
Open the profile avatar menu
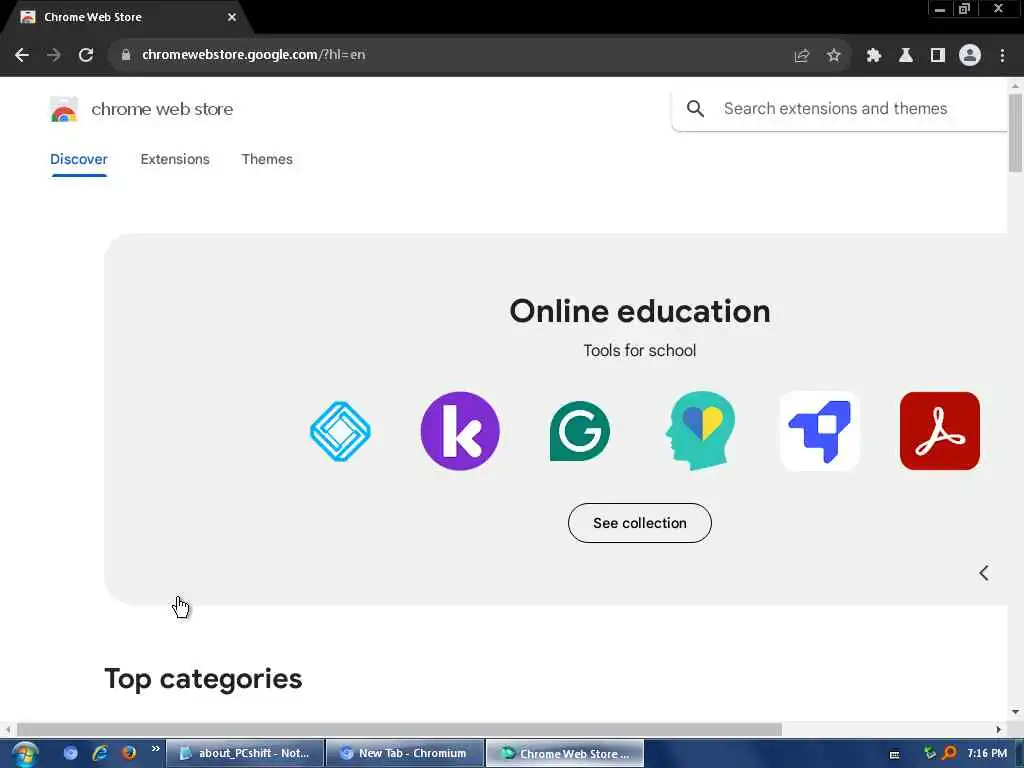coord(969,55)
